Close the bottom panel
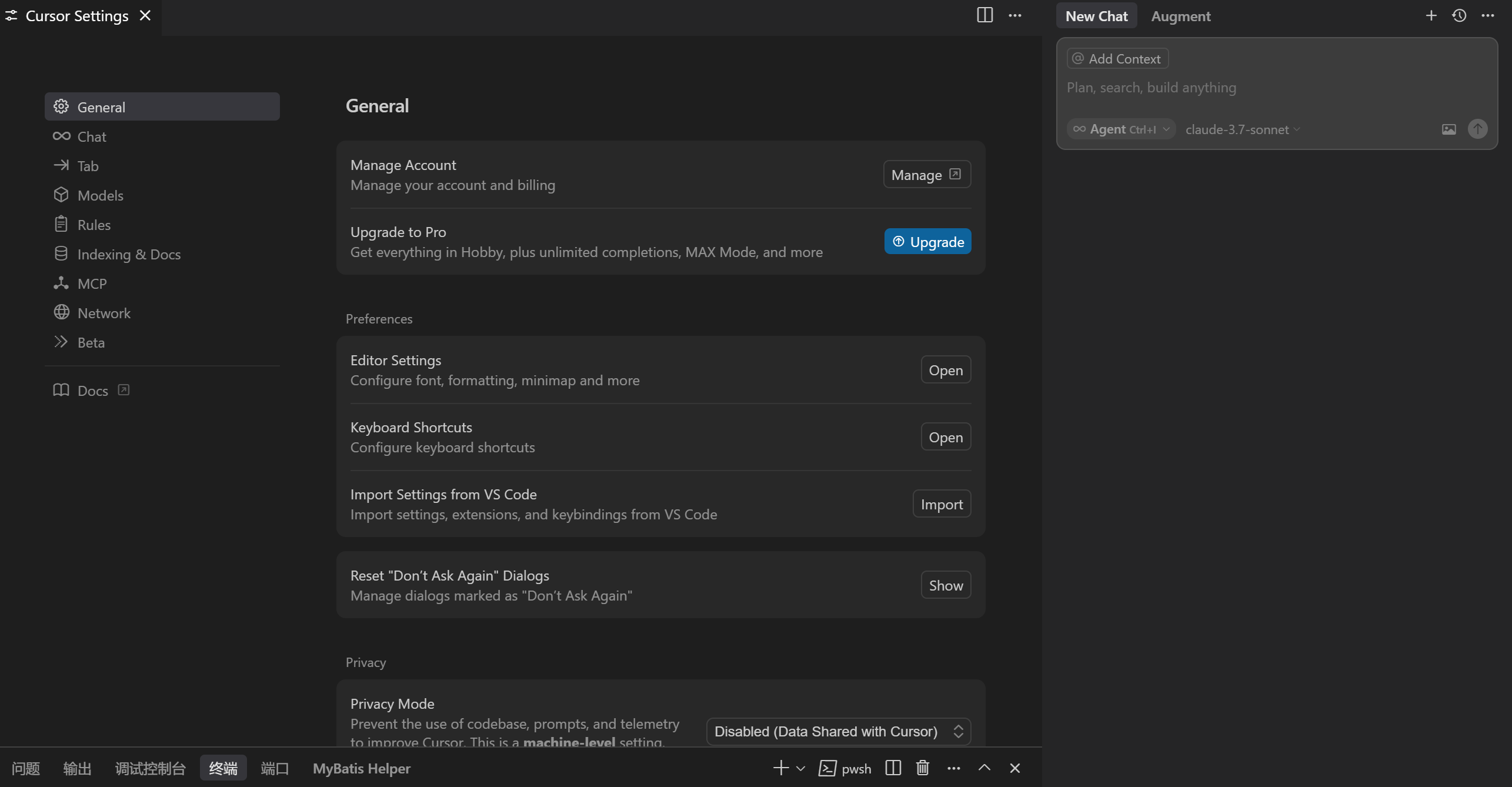 pos(1015,768)
